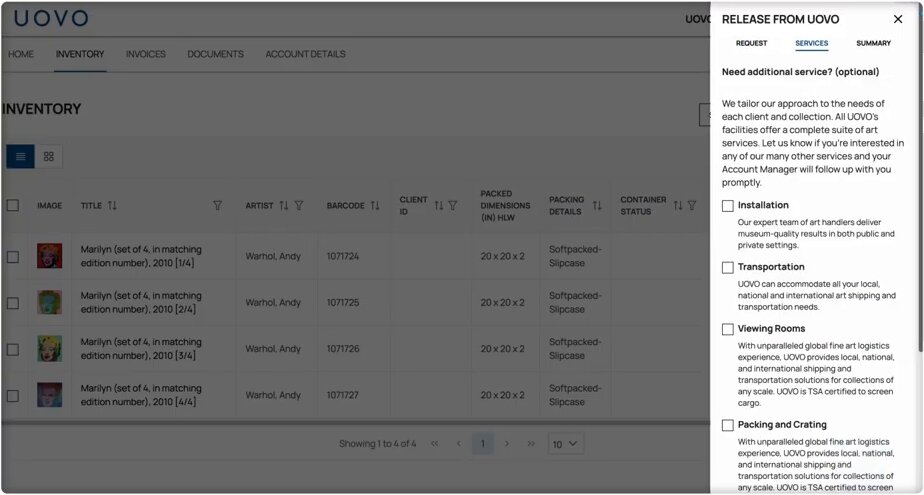
Task: Filter the Title column
Action: 217,205
